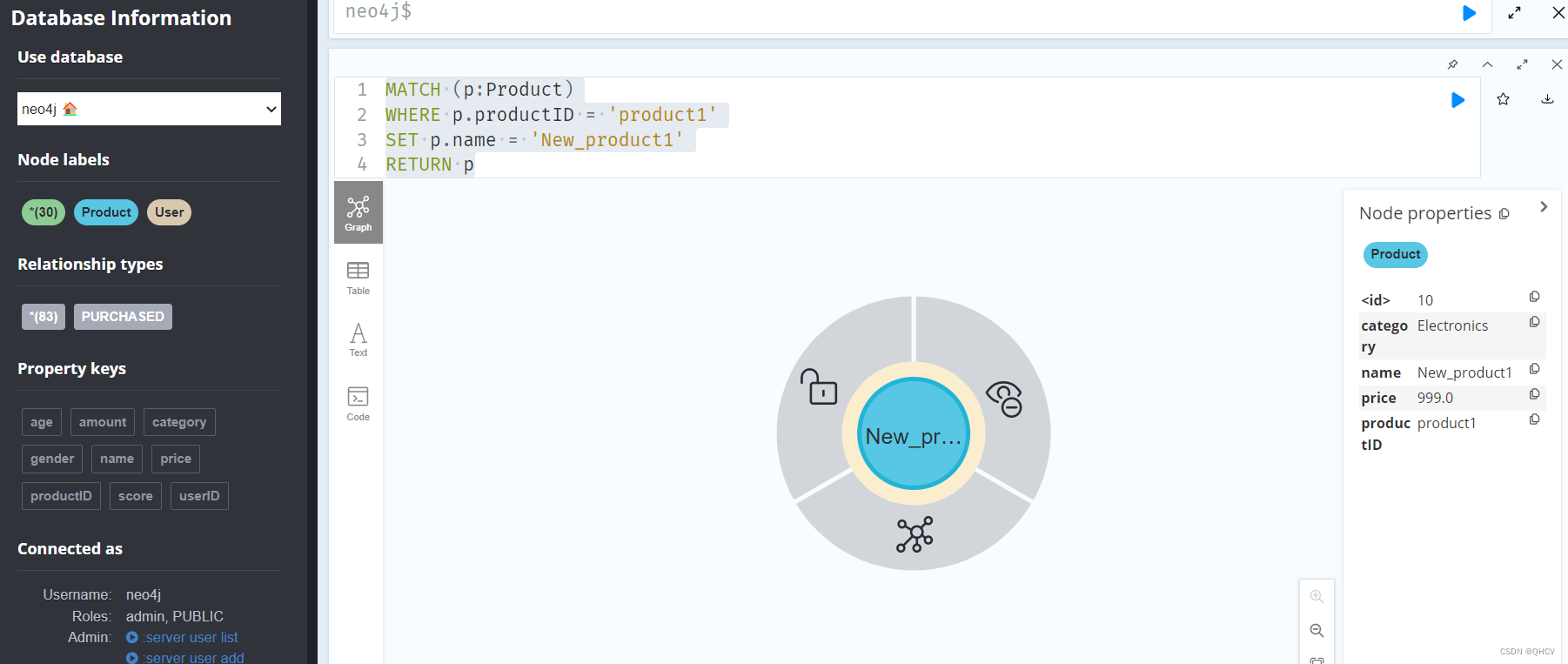Unlock the node position with the lock icon
The height and width of the screenshot is (664, 1568).
[819, 387]
